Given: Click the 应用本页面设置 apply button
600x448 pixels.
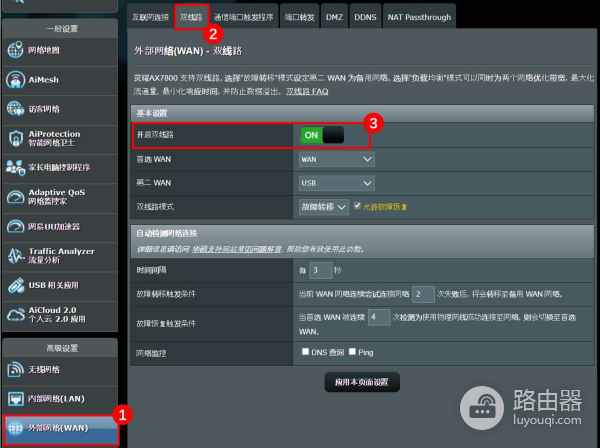Looking at the screenshot, I should click(x=362, y=382).
